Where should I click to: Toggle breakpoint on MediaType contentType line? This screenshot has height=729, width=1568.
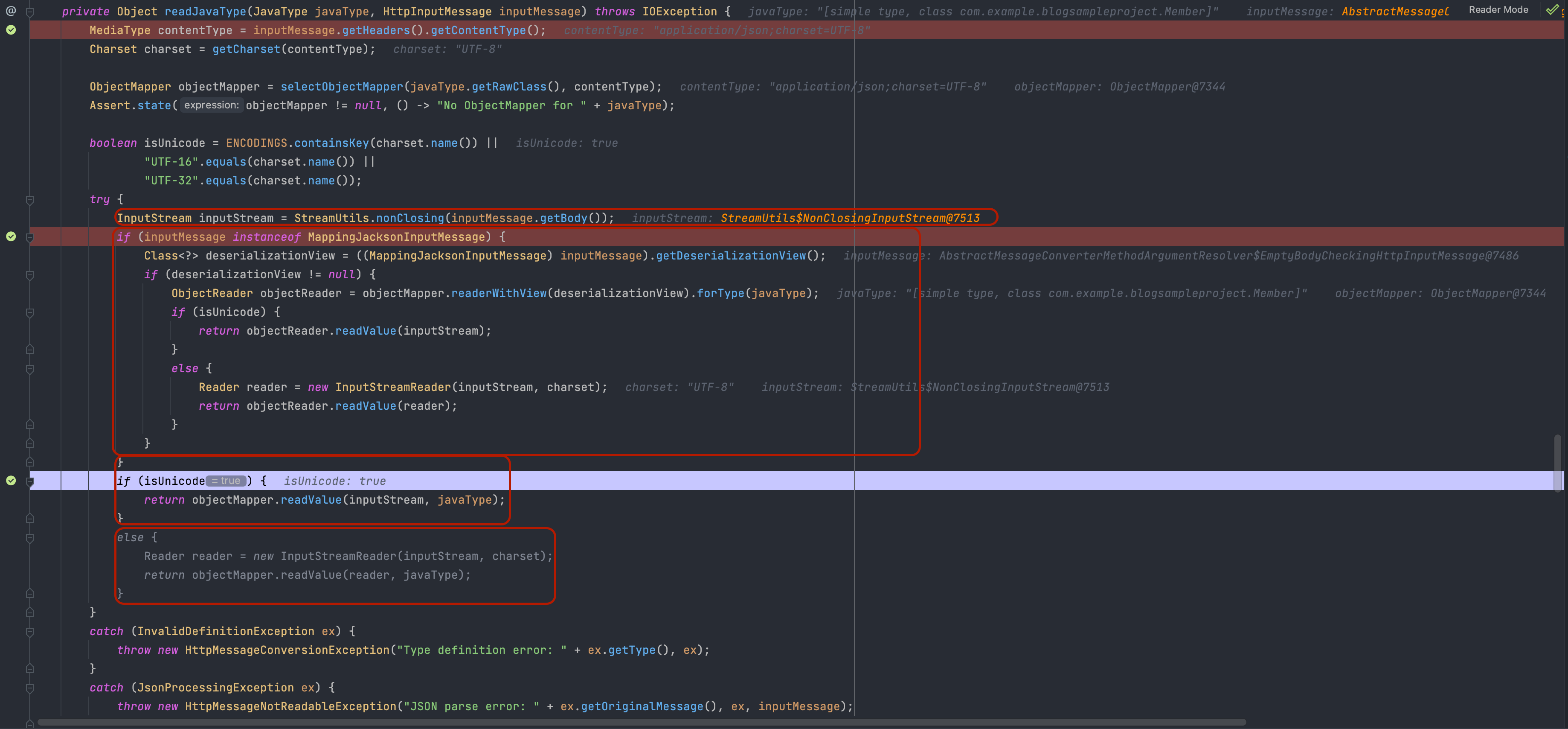point(11,30)
